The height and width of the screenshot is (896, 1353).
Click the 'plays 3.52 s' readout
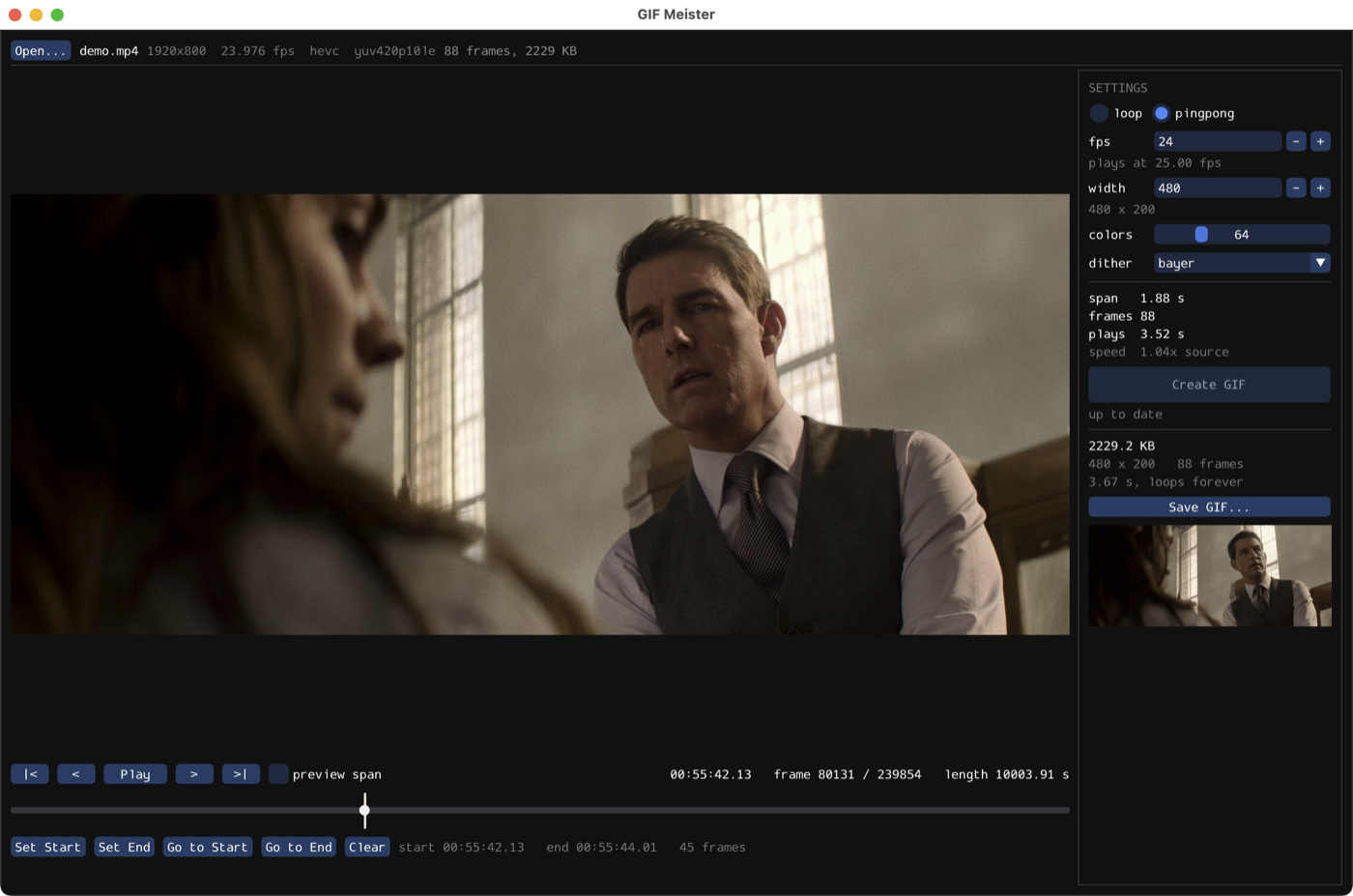pyautogui.click(x=1137, y=333)
